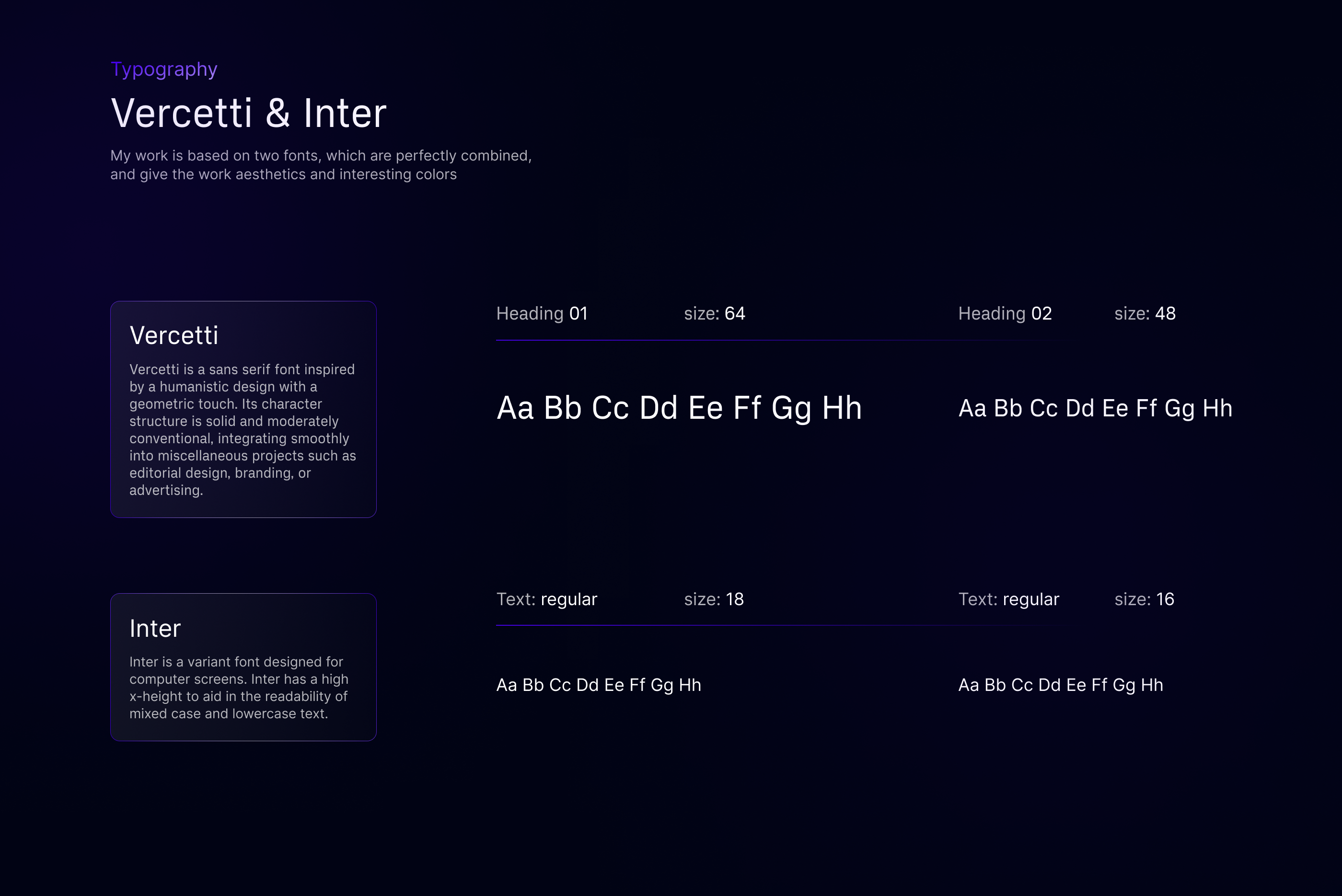Click the Inter font description paragraph
This screenshot has height=896, width=1342.
[238, 688]
